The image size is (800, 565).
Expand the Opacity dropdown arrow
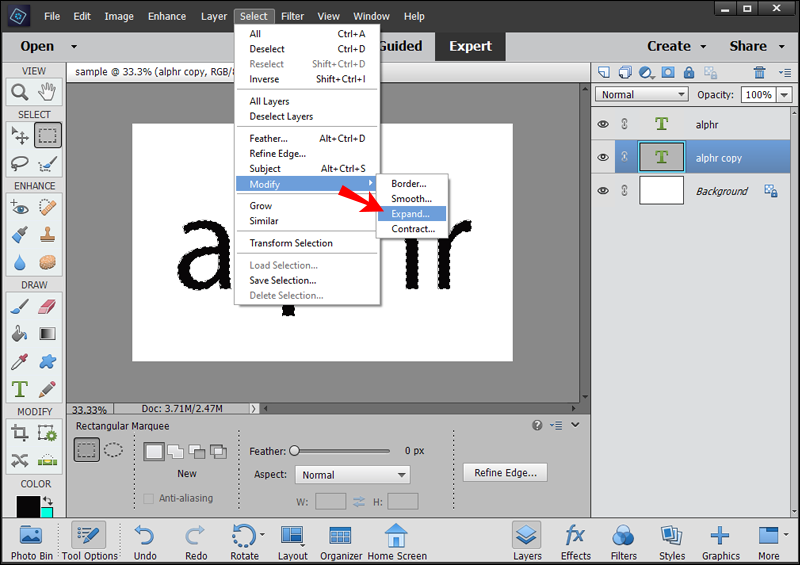coord(784,95)
